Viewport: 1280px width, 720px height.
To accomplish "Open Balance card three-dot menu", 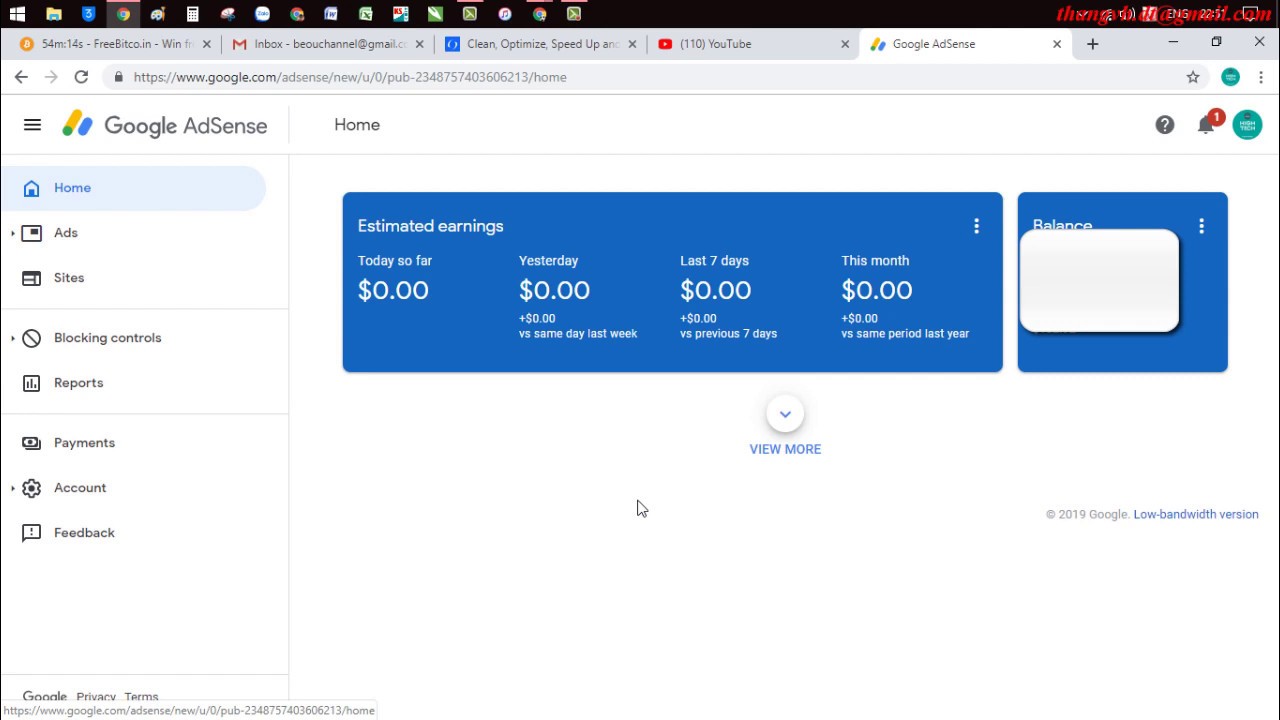I will click(x=1201, y=226).
